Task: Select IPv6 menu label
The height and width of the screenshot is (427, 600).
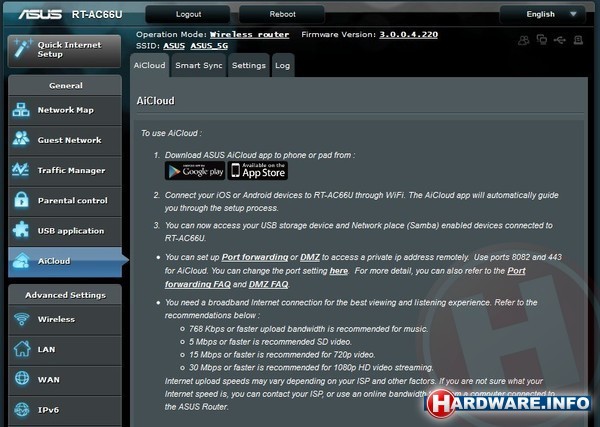Action: tap(48, 410)
